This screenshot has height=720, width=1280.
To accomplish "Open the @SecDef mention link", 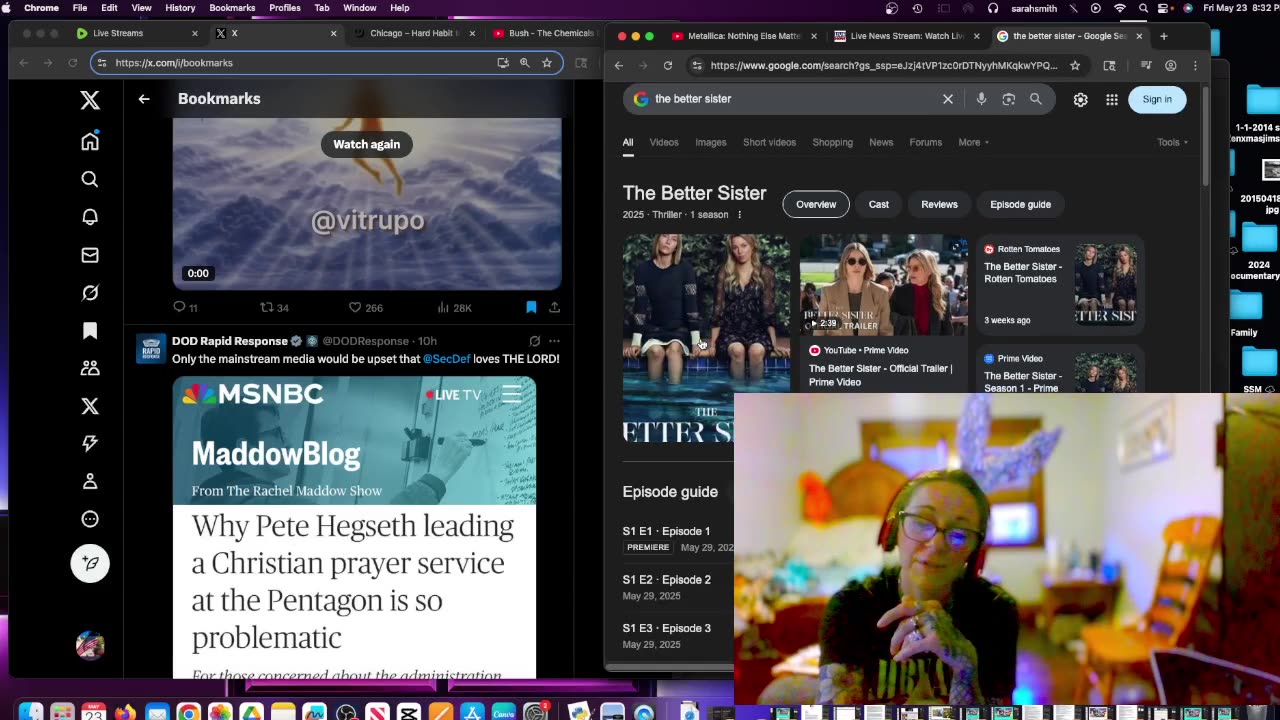I will (446, 359).
